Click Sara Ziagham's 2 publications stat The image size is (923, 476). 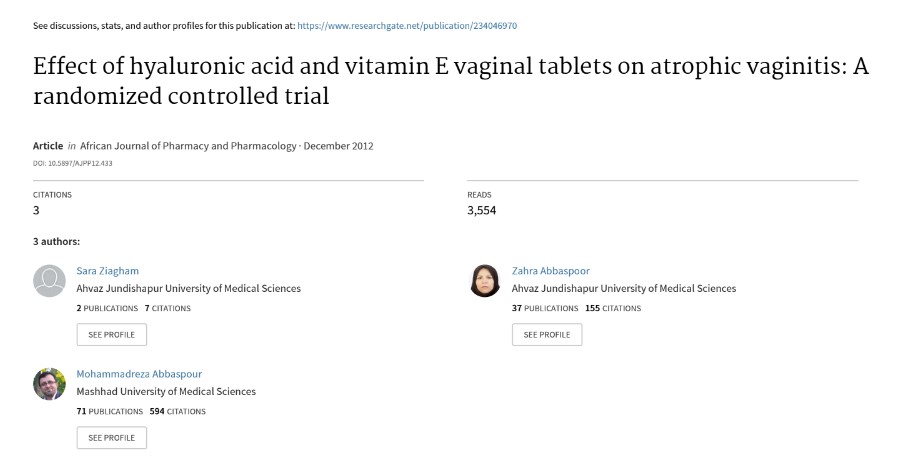107,308
